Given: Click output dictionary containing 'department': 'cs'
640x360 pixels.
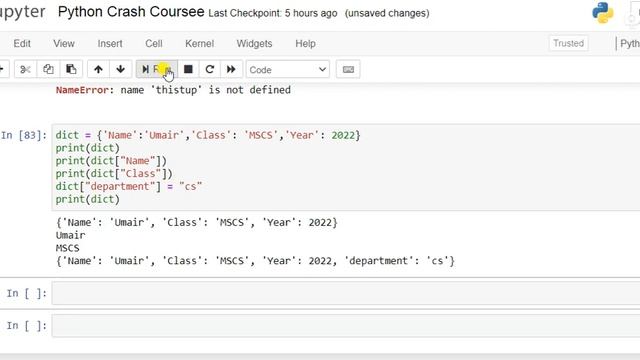Looking at the screenshot, I should pos(255,261).
